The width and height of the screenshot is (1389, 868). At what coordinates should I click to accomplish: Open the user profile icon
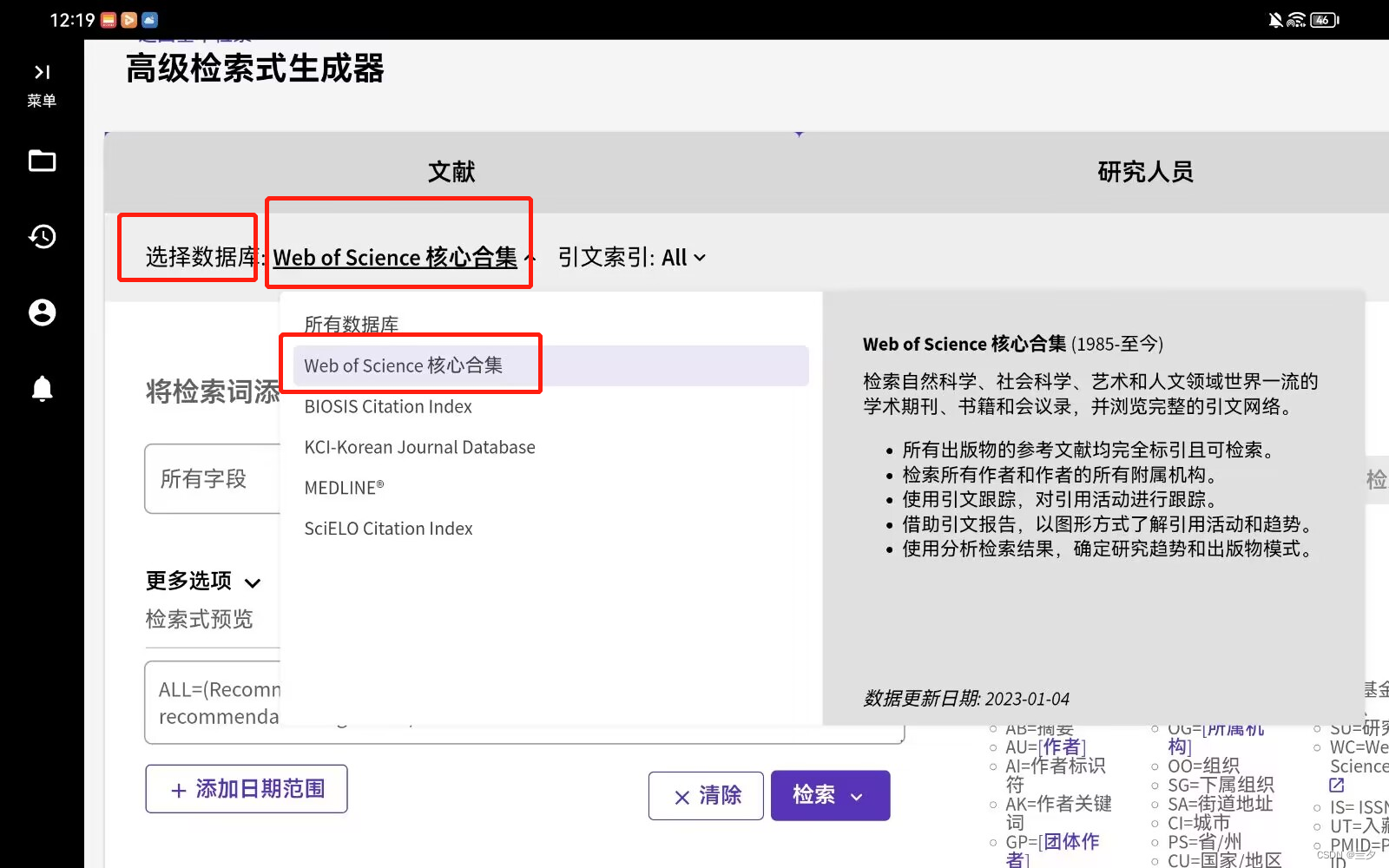(42, 312)
